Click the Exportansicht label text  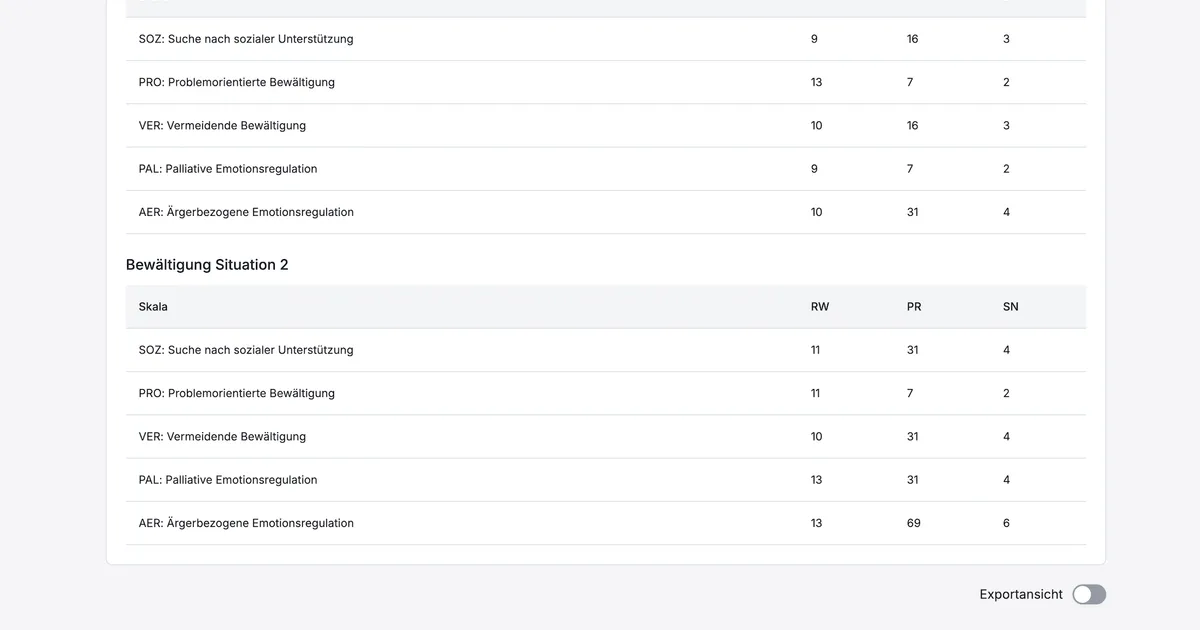pyautogui.click(x=1020, y=595)
